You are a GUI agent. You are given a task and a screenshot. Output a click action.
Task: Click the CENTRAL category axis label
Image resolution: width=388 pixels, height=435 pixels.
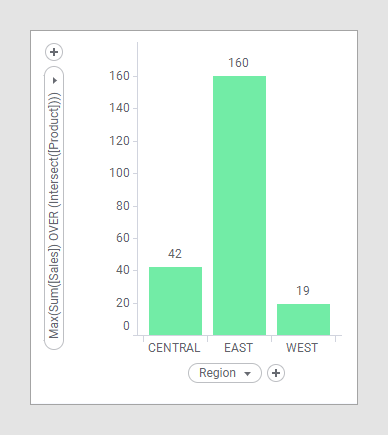point(174,348)
